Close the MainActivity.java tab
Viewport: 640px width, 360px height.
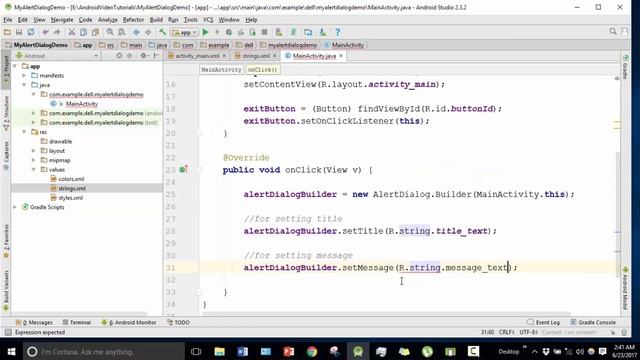click(341, 56)
